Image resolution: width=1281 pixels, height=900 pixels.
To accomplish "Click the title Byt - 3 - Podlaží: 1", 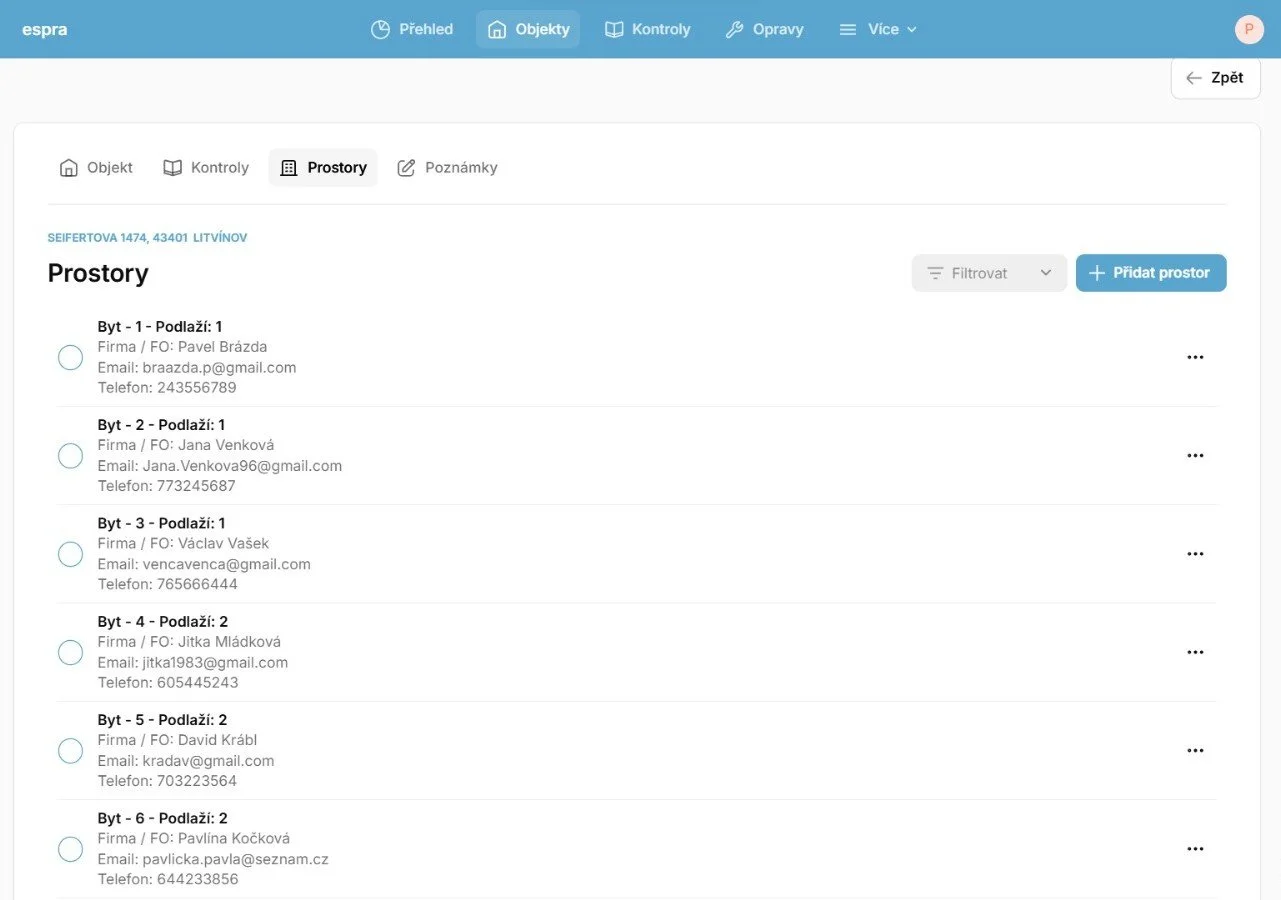I will click(161, 523).
